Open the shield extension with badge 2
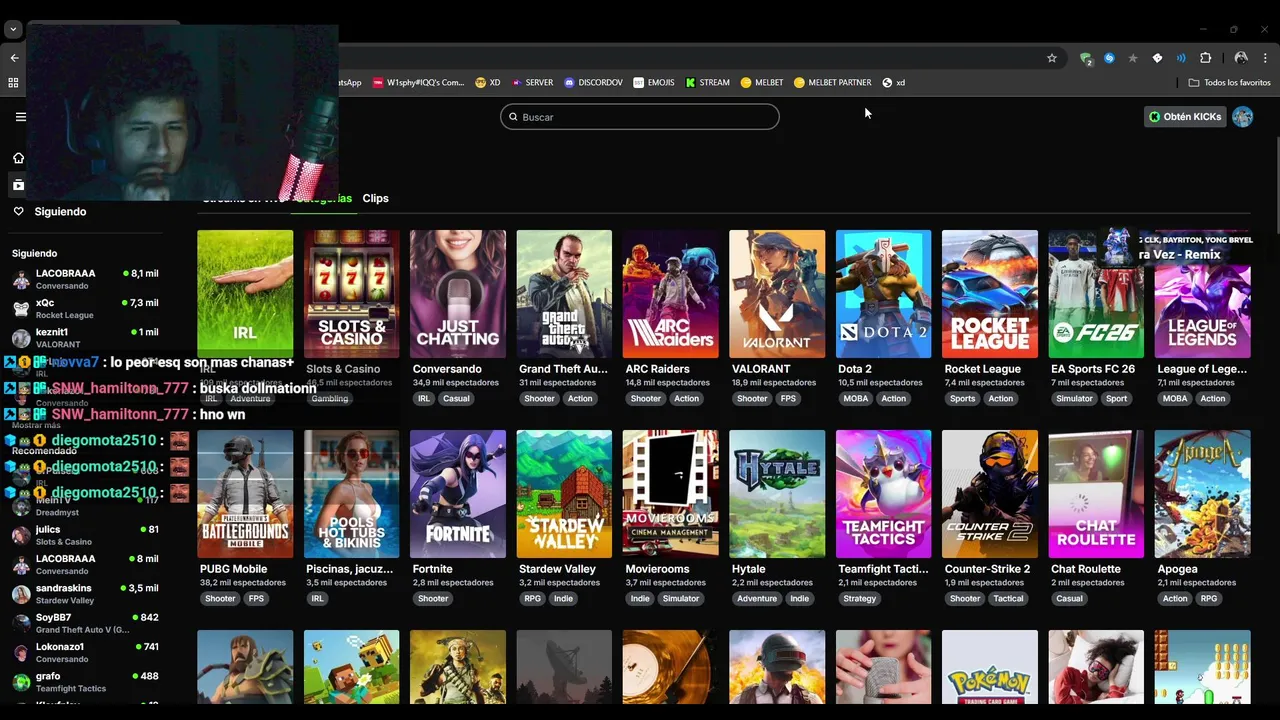The width and height of the screenshot is (1280, 720). coord(1086,58)
